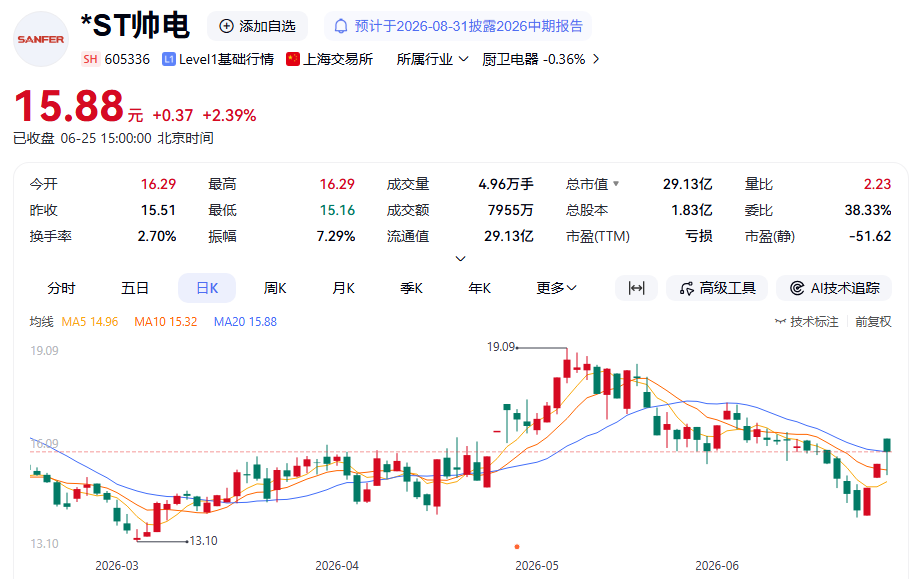Click the AI技术追踪 swirl icon
Viewport: 919px width, 579px height.
coord(797,288)
